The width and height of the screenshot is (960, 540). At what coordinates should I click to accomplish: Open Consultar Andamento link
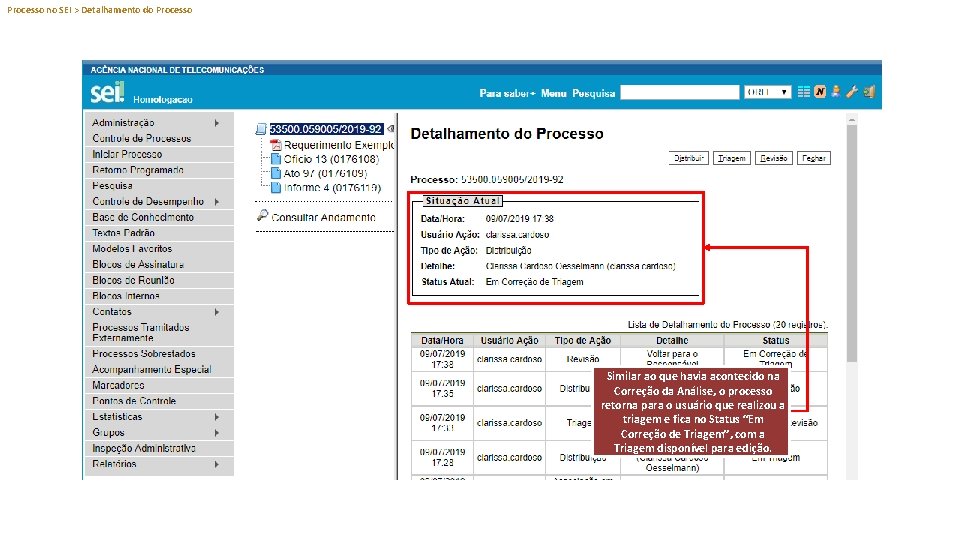pyautogui.click(x=323, y=217)
